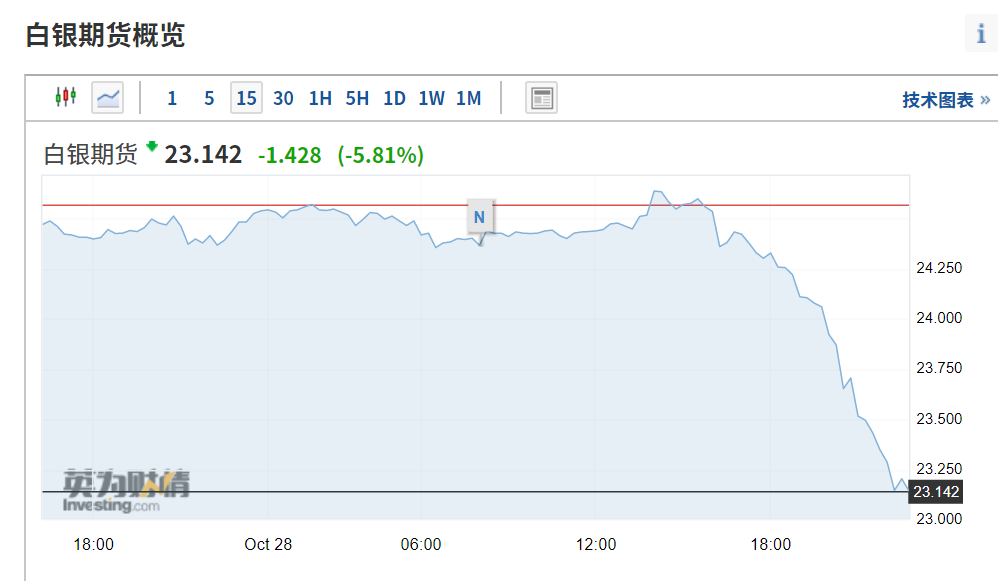Select the 1W timeframe
This screenshot has width=998, height=581.
pos(432,98)
